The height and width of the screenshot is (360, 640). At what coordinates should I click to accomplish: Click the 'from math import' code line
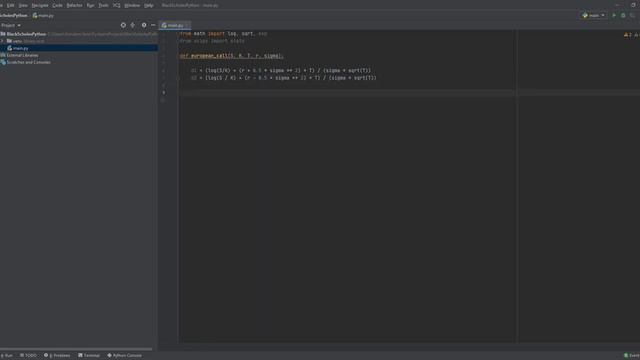coord(223,34)
